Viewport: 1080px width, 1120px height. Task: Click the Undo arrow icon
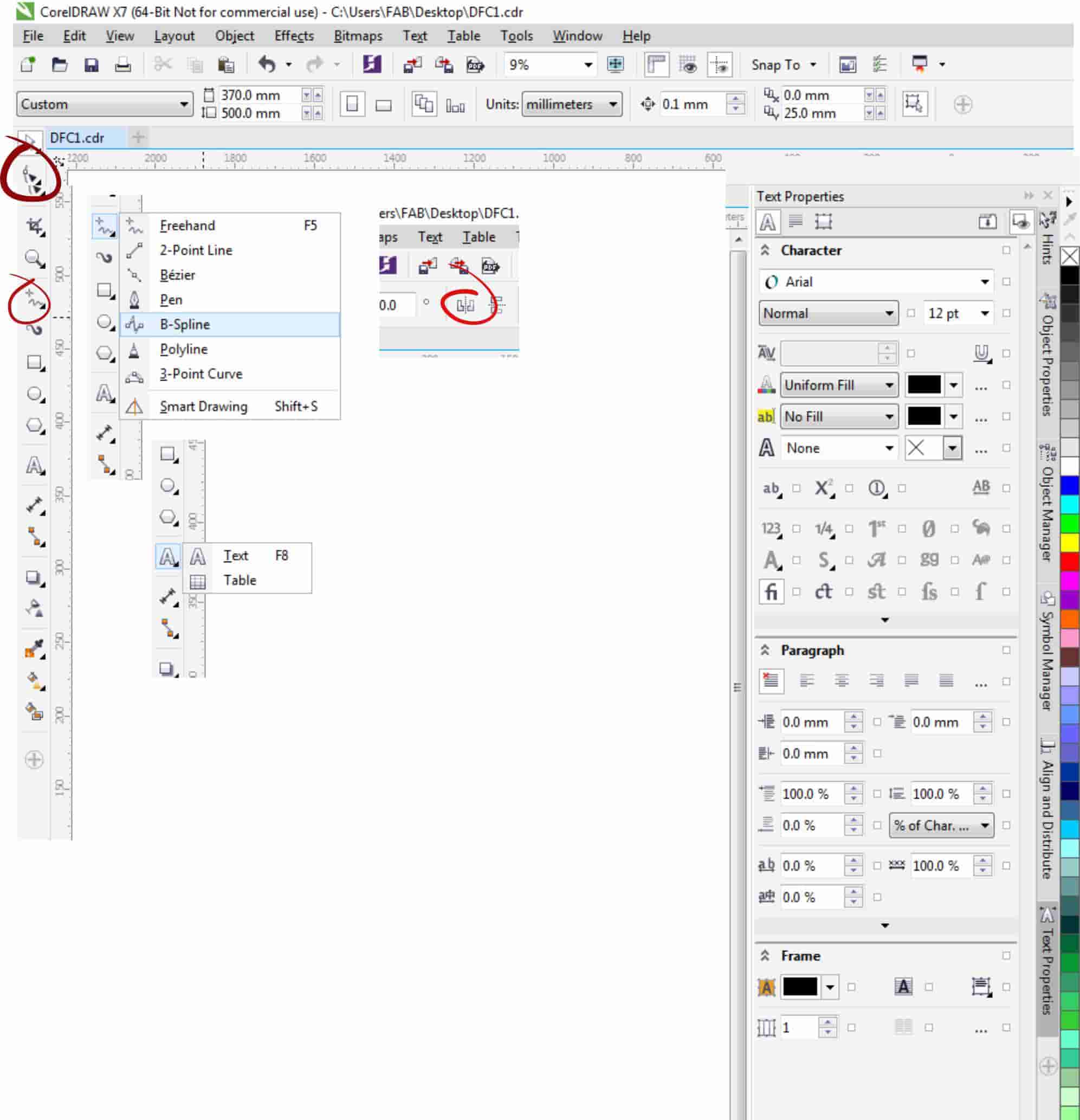(267, 63)
